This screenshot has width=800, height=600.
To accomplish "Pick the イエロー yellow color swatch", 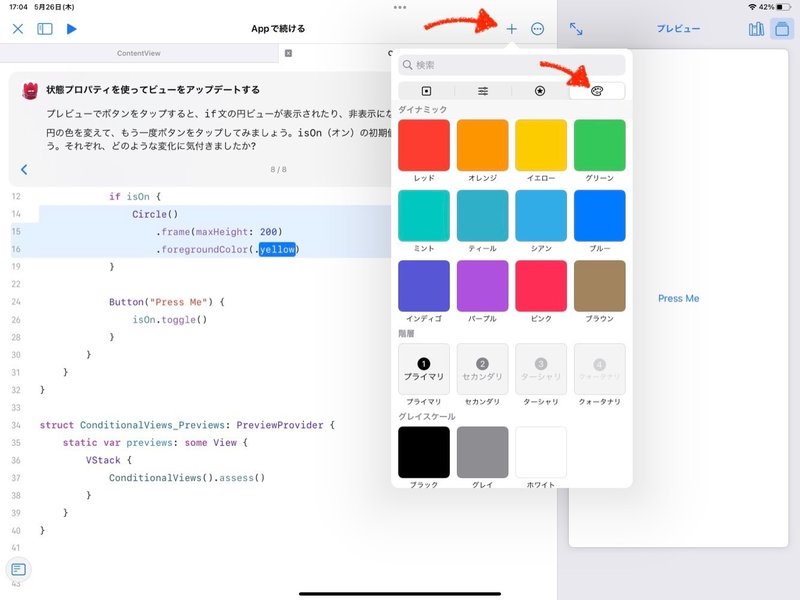I will tap(541, 145).
